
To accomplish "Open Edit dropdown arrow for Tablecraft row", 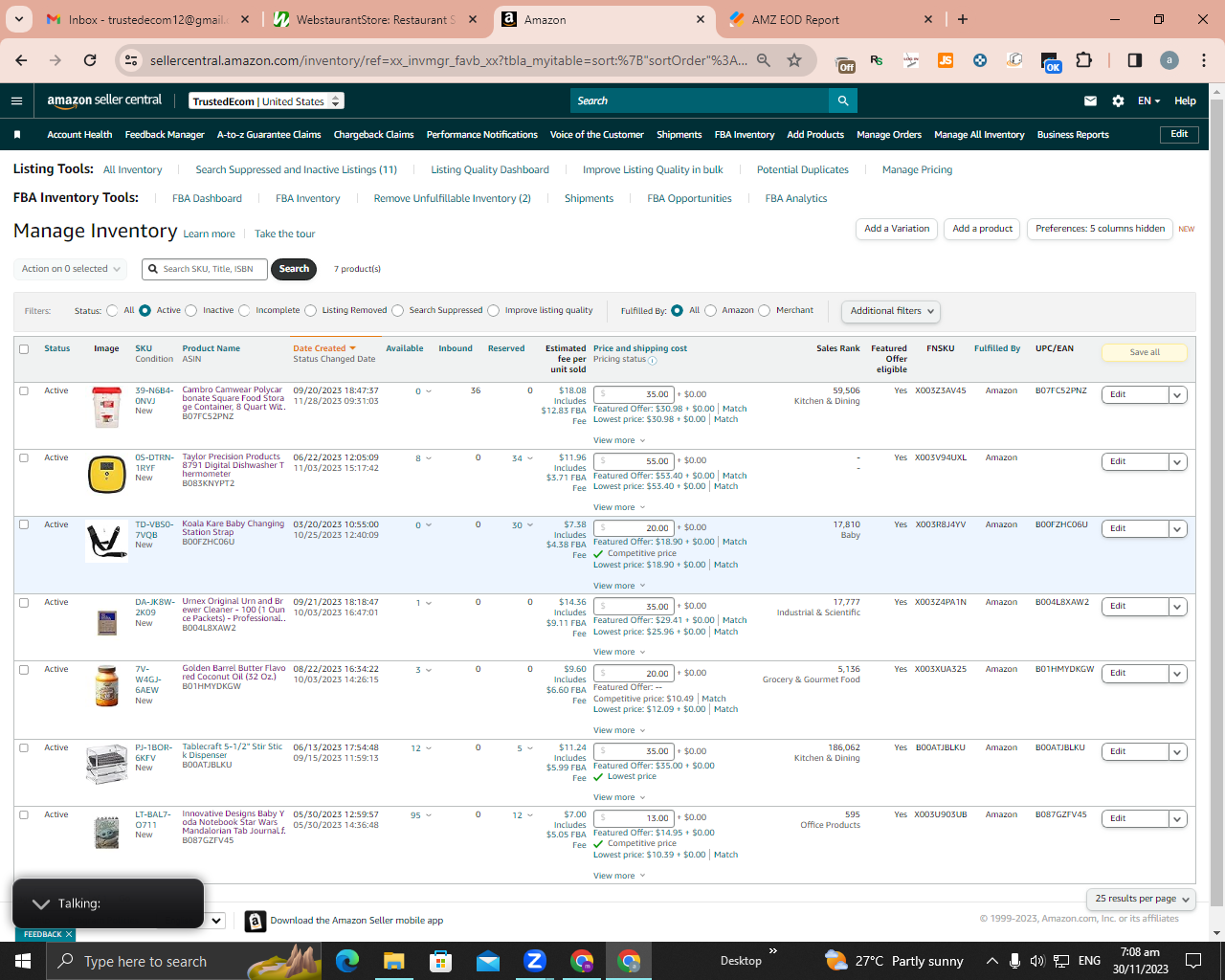I will (x=1178, y=751).
